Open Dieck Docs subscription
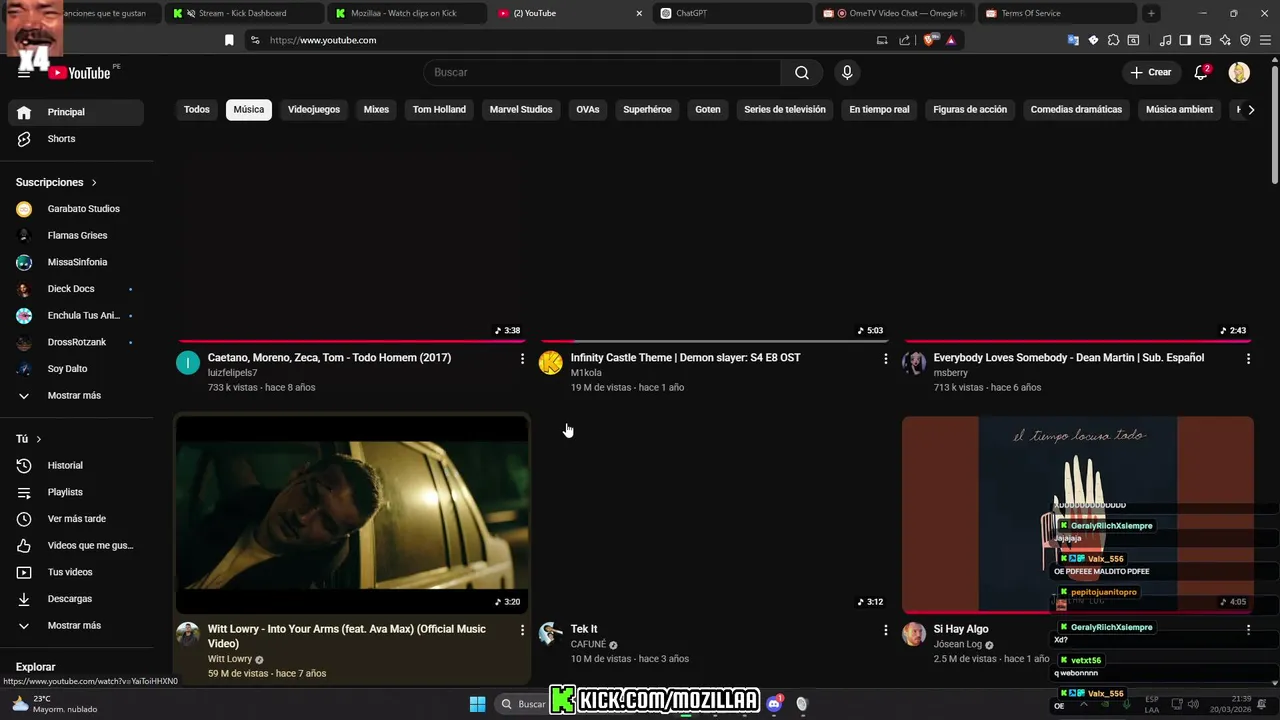This screenshot has height=720, width=1280. 76,289
